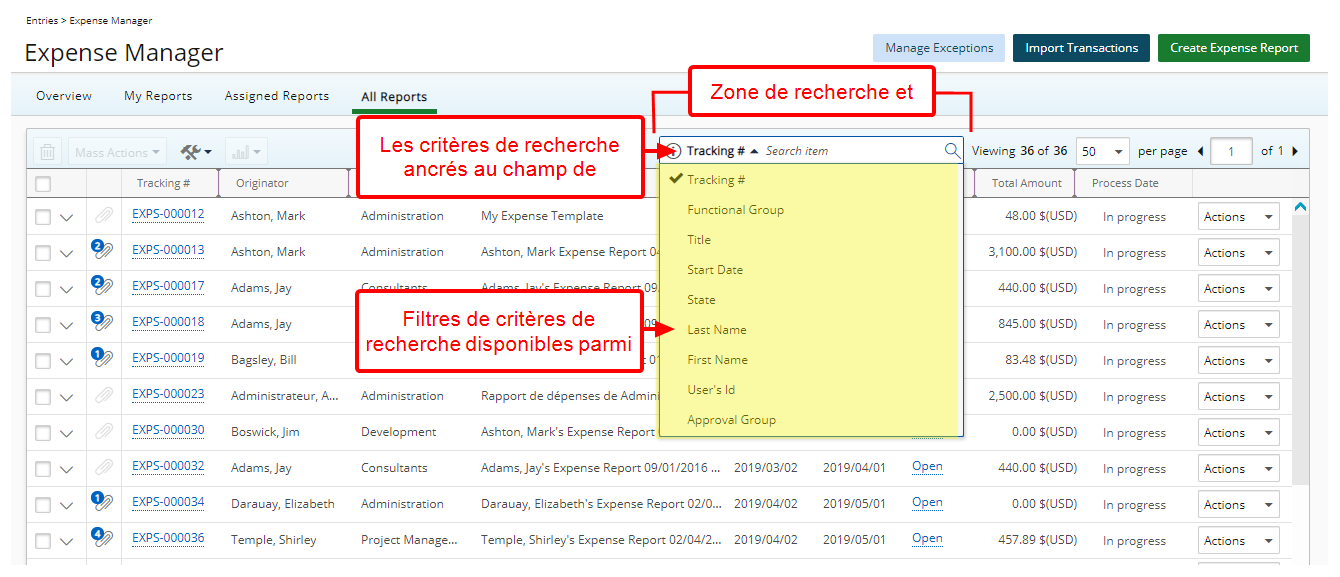Screen dimensions: 1340x577
Task: Toggle the select-all checkbox in header
Action: point(43,184)
